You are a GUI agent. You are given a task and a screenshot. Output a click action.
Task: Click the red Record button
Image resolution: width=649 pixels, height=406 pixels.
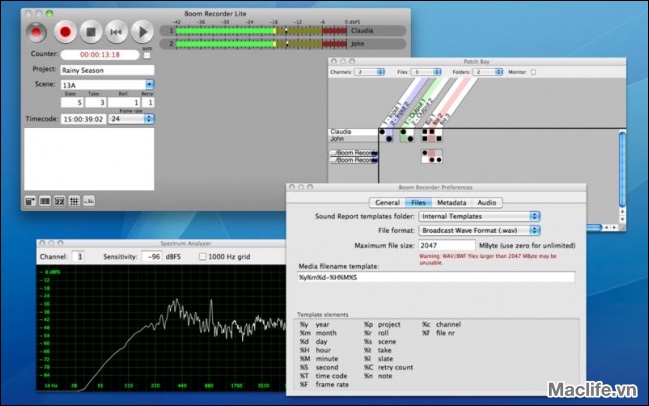coord(66,31)
